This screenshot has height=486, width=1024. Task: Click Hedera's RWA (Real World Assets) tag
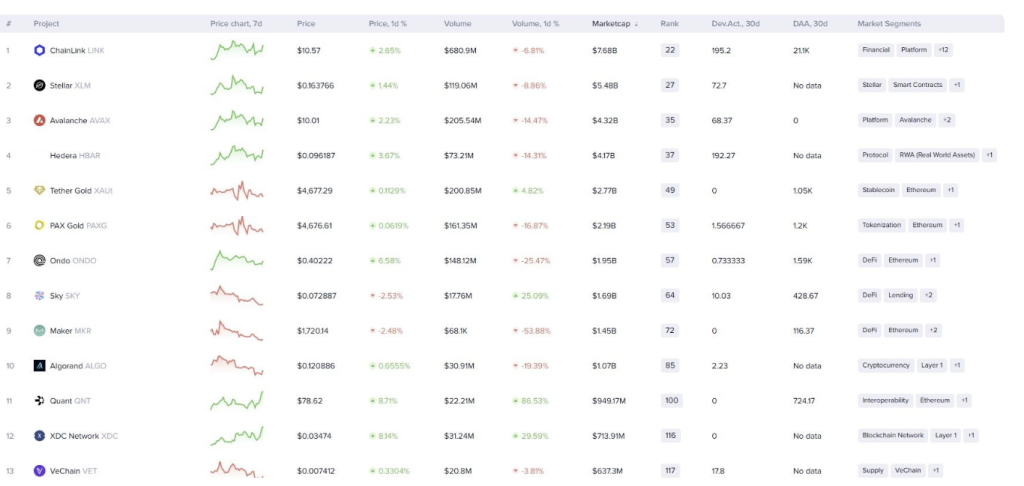(937, 155)
